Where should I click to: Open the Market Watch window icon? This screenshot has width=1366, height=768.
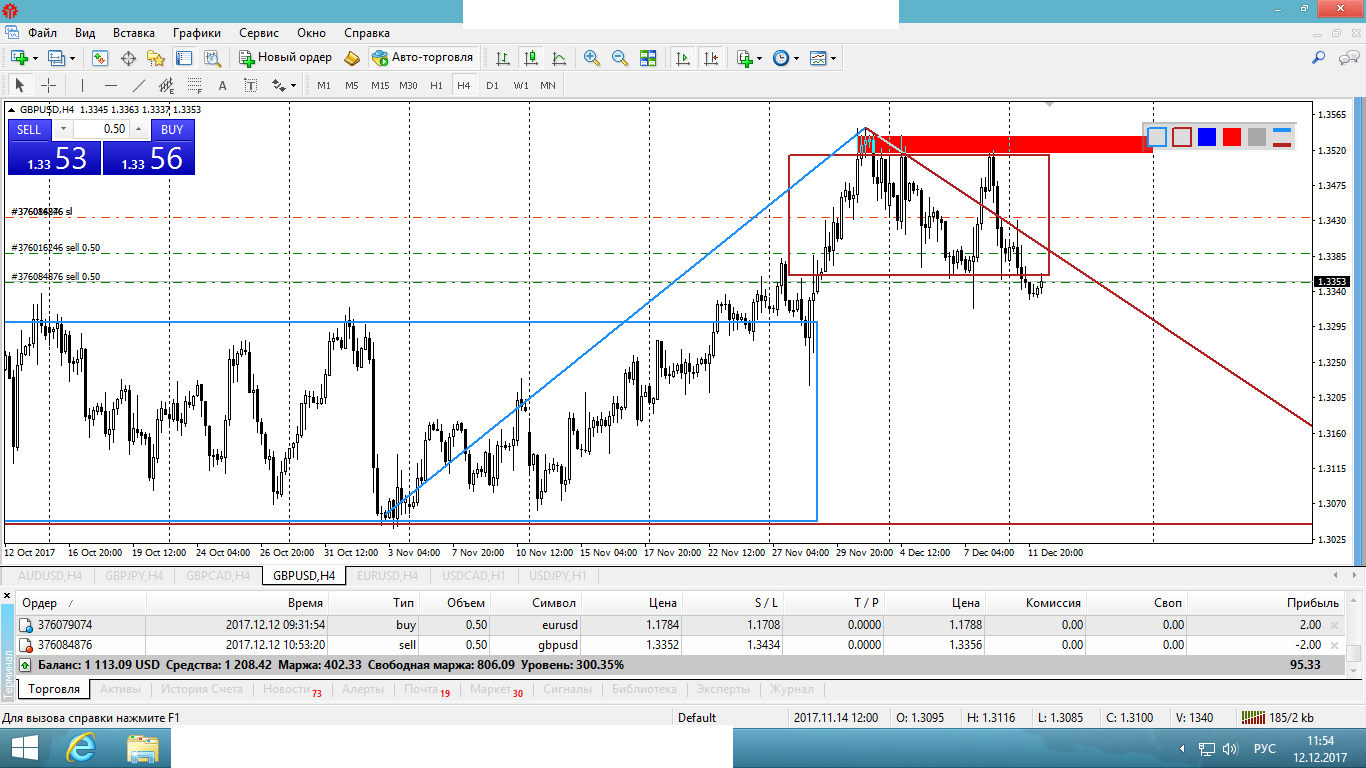pyautogui.click(x=100, y=58)
